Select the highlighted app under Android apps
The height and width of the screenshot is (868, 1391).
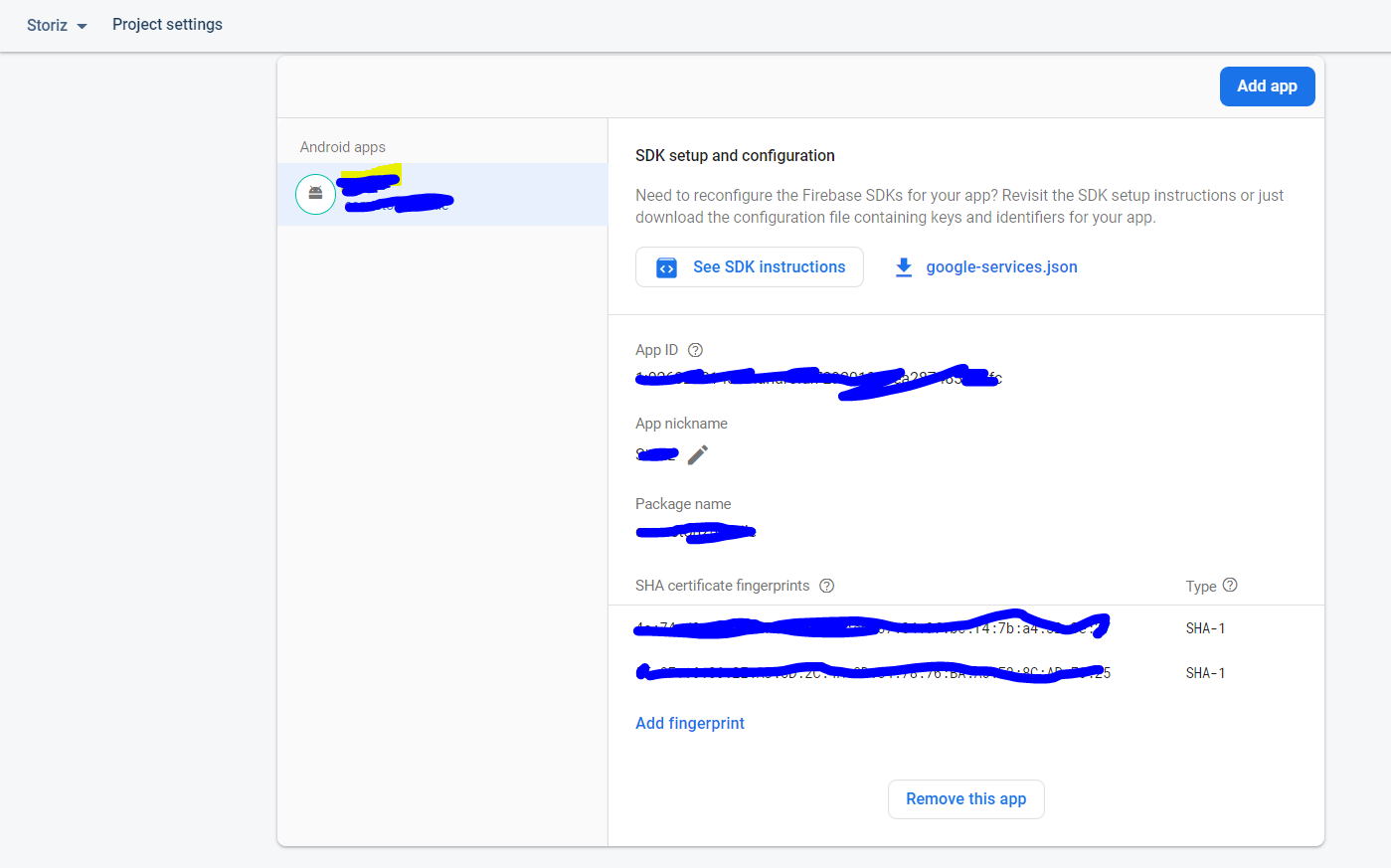(442, 194)
